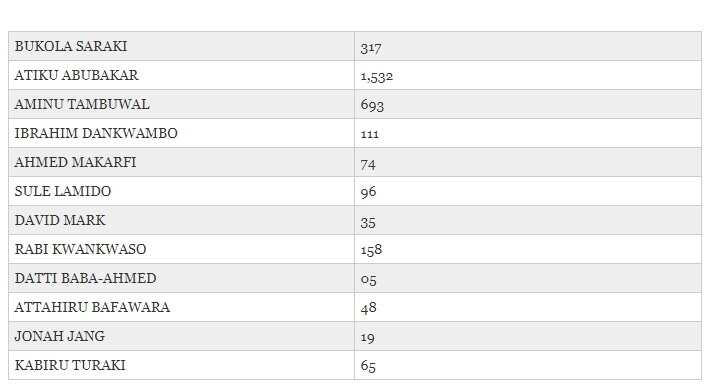Click the vote count 74
This screenshot has width=718, height=392.
click(368, 164)
